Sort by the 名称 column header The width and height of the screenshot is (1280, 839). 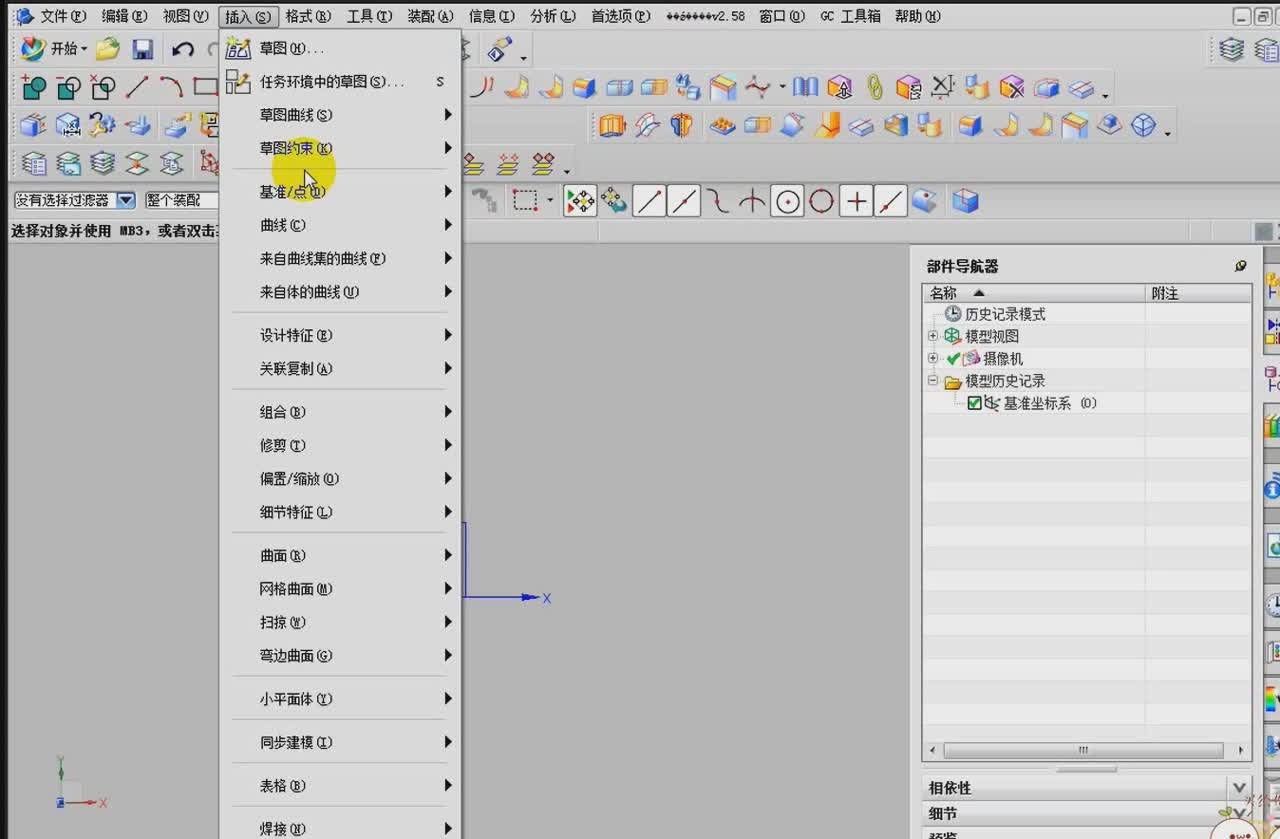pos(1034,293)
